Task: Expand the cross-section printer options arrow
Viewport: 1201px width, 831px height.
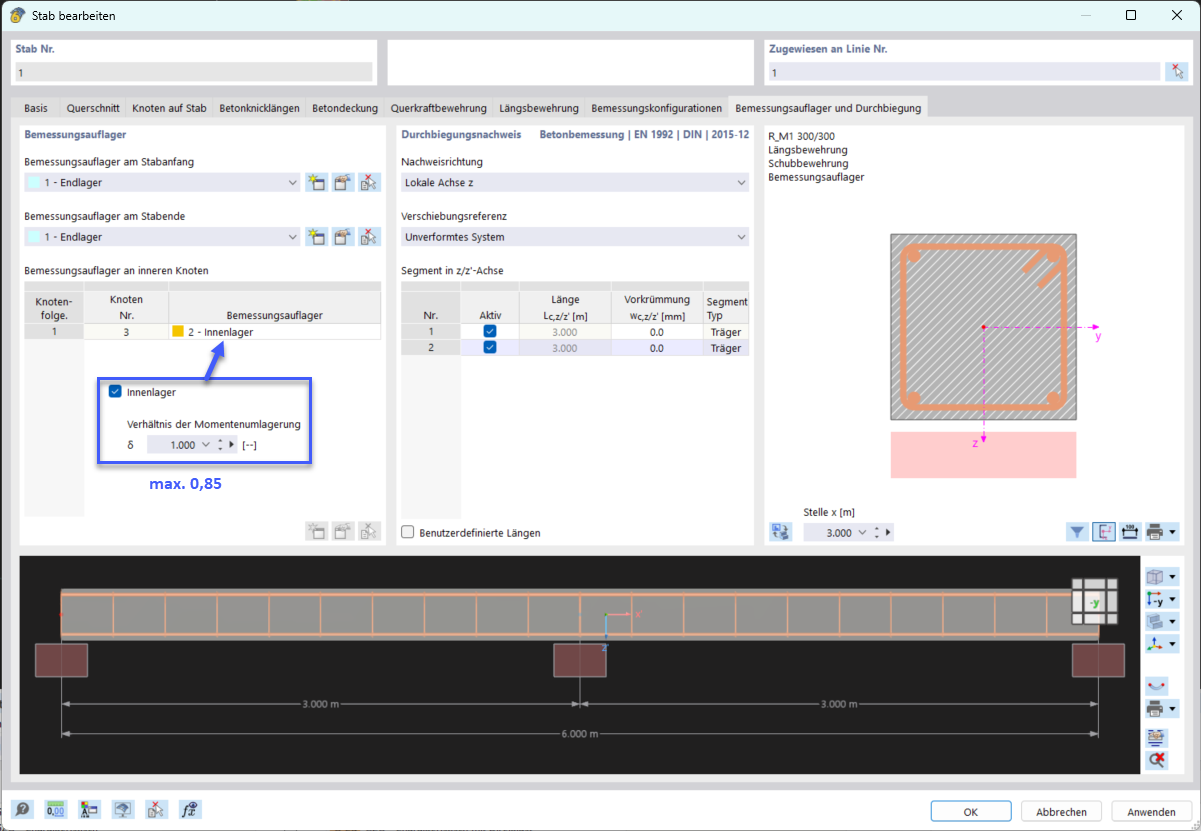Action: [x=1173, y=532]
